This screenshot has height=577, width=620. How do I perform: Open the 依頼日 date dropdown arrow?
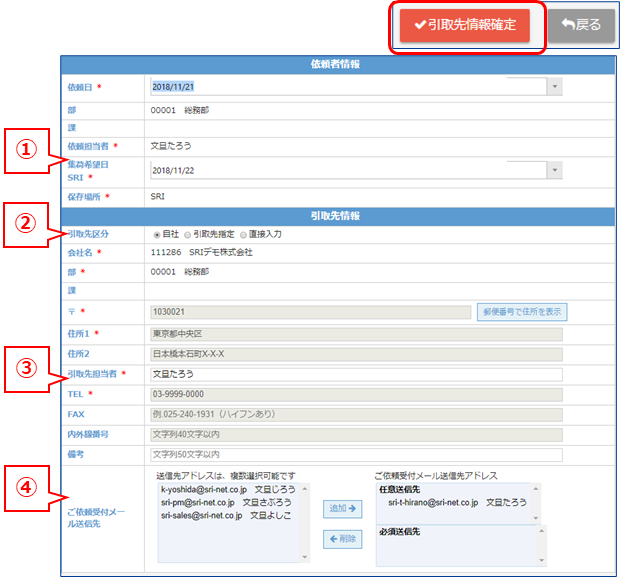point(554,87)
